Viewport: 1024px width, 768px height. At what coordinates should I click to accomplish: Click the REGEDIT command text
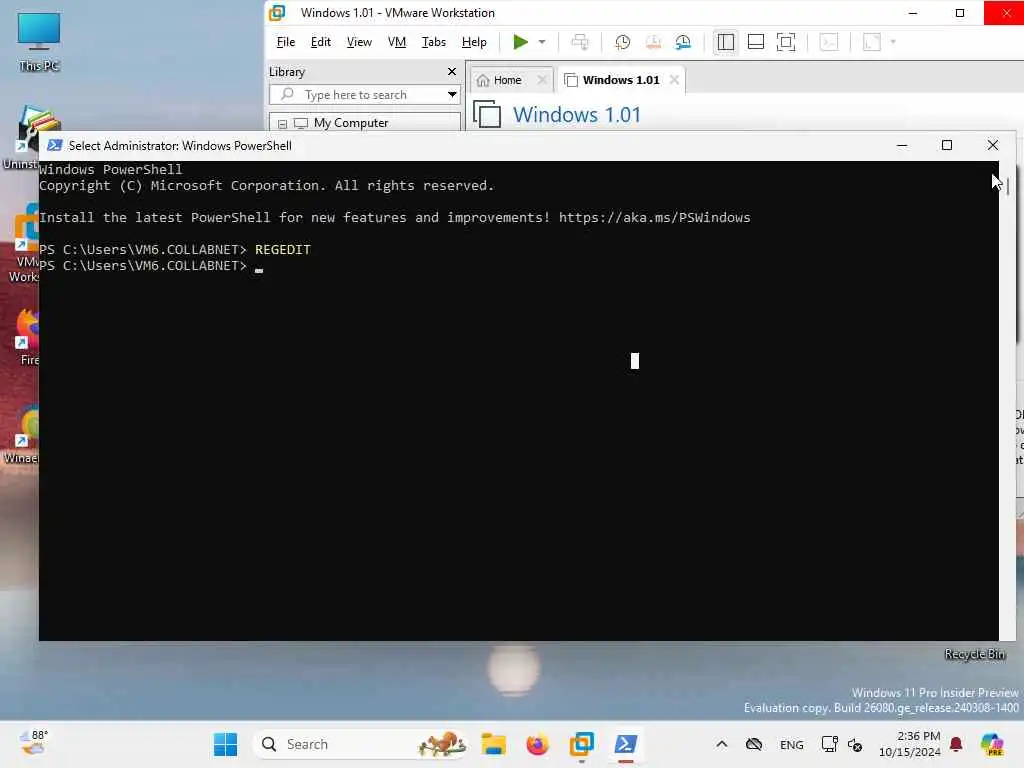click(283, 249)
